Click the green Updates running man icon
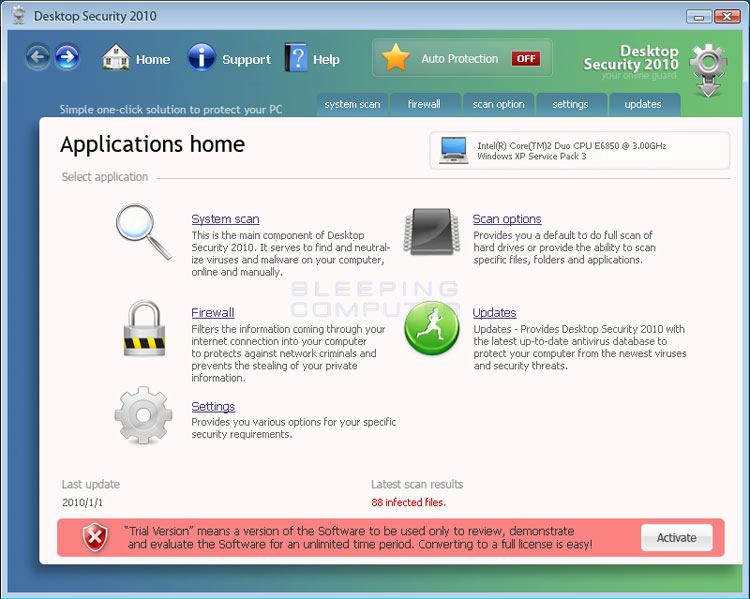This screenshot has width=750, height=599. tap(431, 328)
